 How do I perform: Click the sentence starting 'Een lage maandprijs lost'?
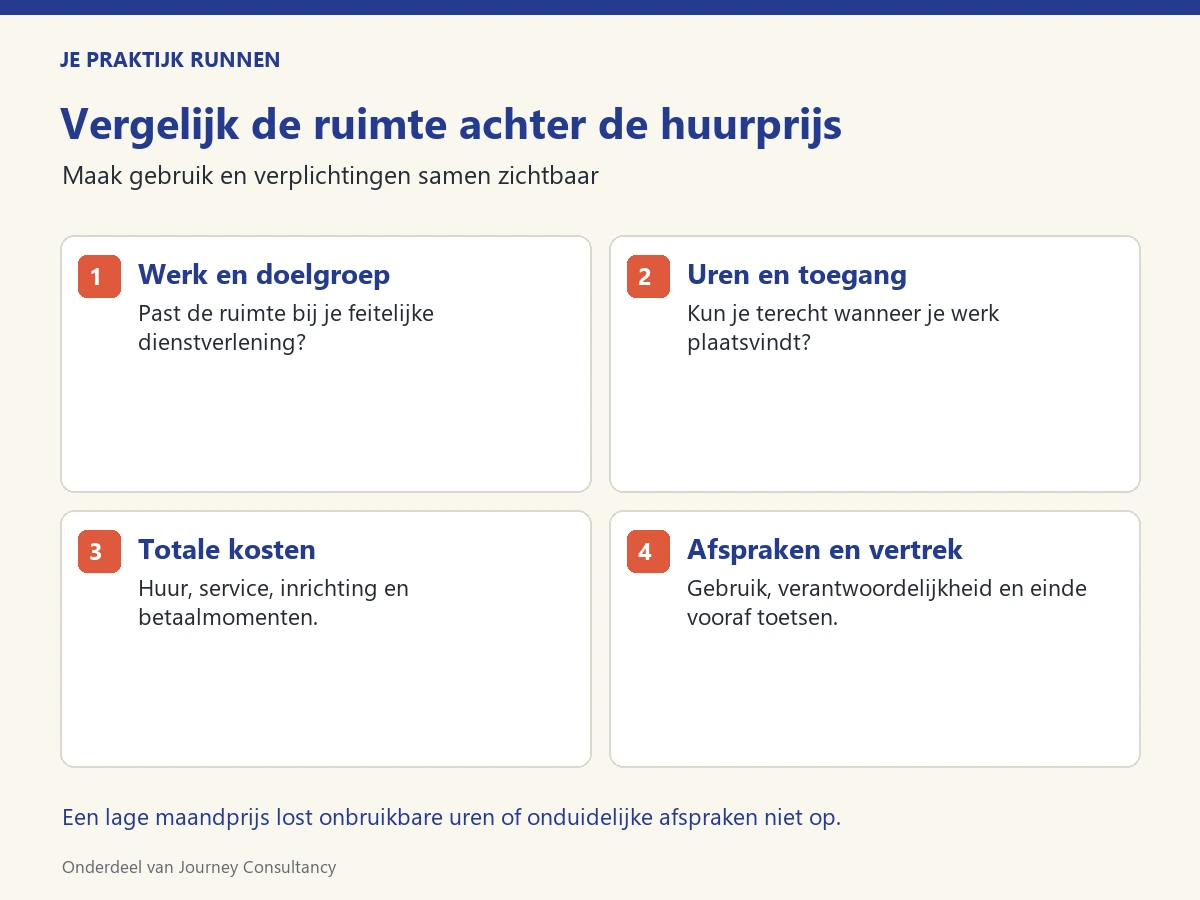451,818
